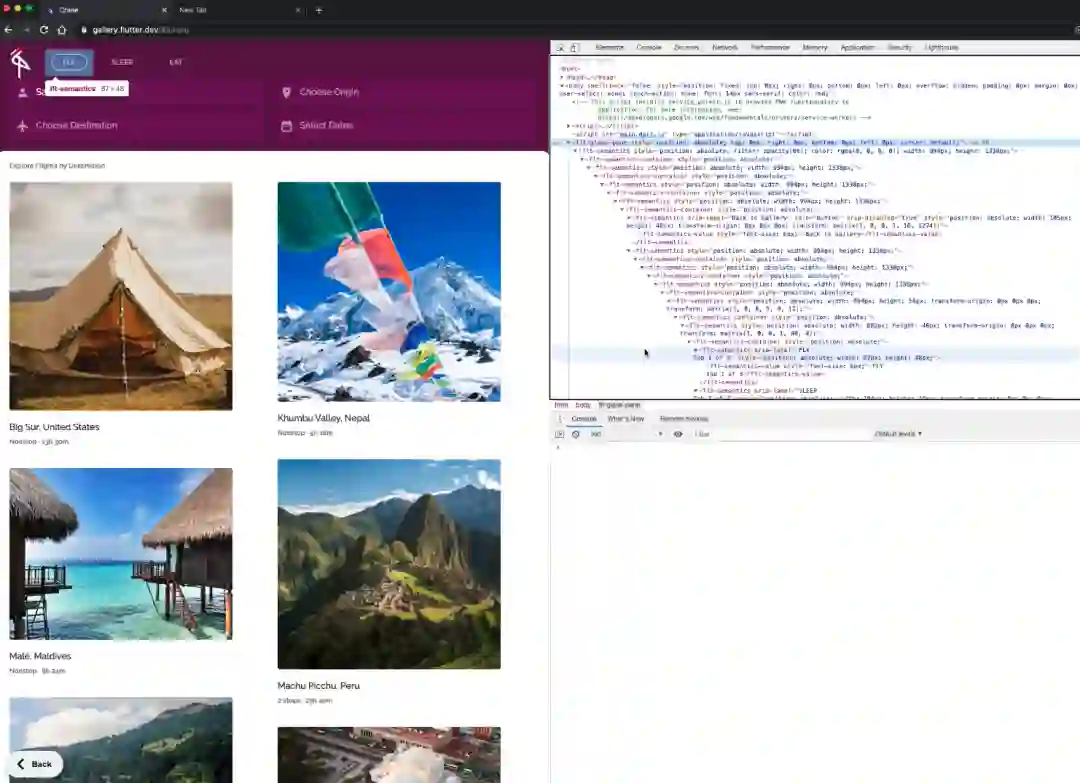Screen dimensions: 1080x783
Task: Click the Malé, Maldives title
Action: coord(40,656)
